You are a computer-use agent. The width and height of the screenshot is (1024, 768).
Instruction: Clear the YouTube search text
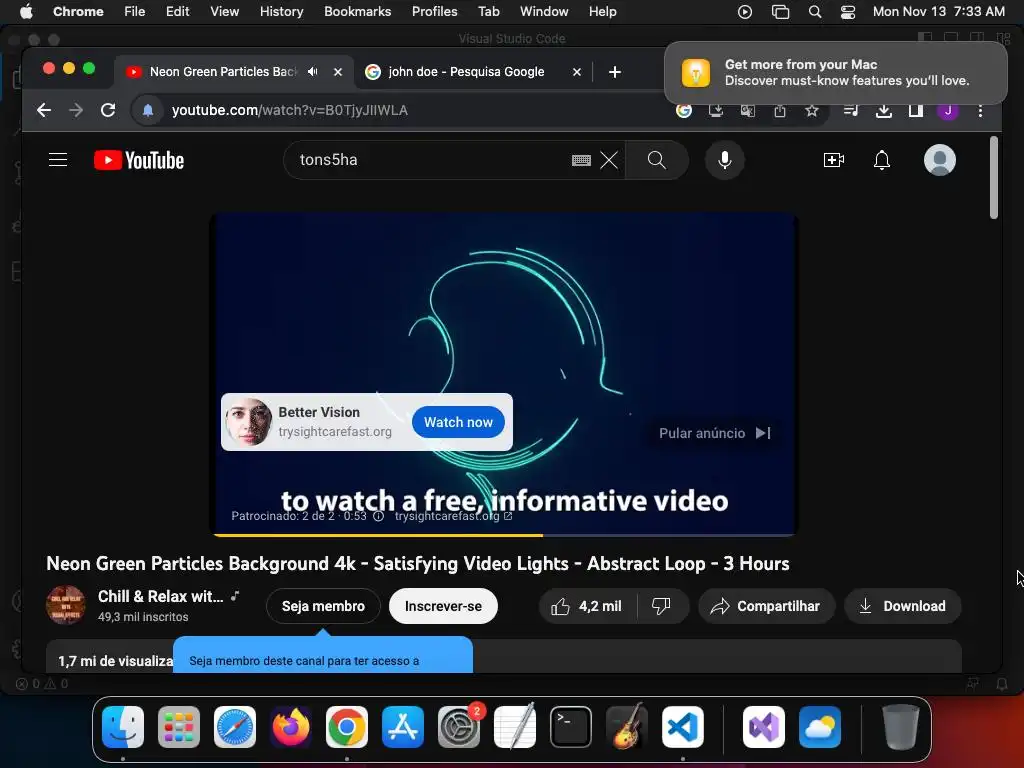(609, 160)
